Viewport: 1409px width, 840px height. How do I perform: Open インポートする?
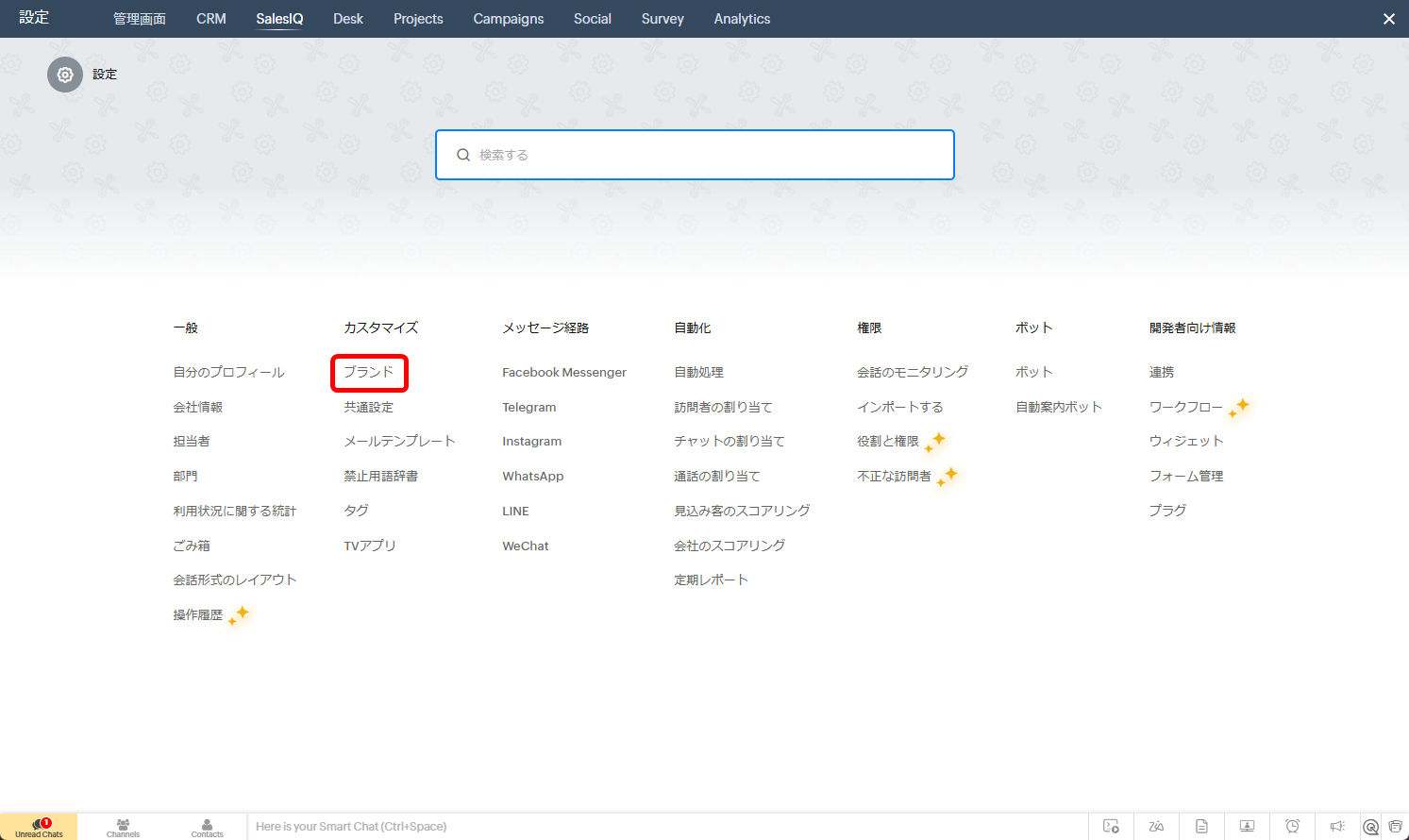point(900,407)
